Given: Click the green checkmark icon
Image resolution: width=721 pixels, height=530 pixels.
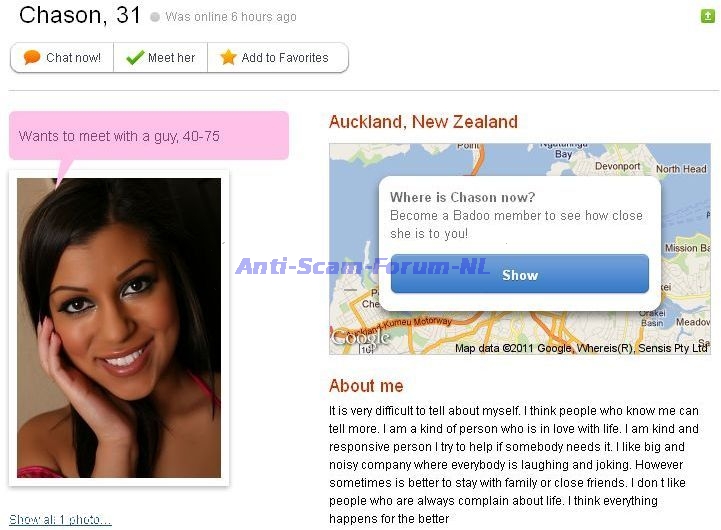Looking at the screenshot, I should (x=135, y=57).
